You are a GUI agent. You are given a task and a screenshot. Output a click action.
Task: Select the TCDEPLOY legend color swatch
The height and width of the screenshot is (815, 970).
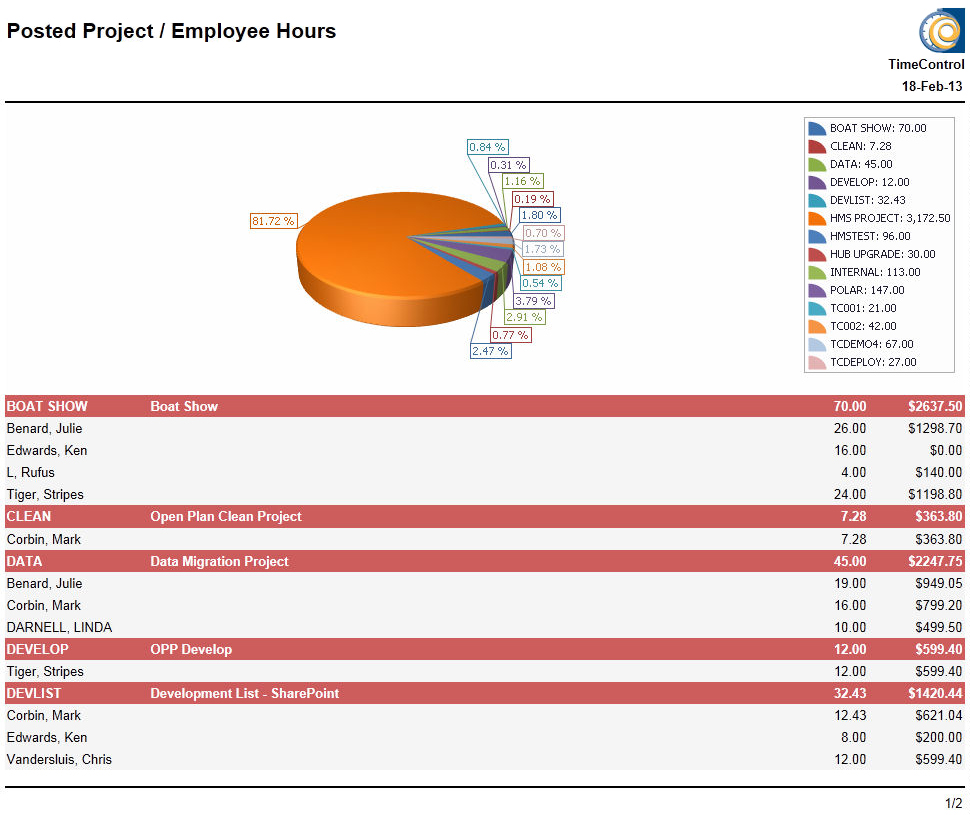click(x=817, y=363)
